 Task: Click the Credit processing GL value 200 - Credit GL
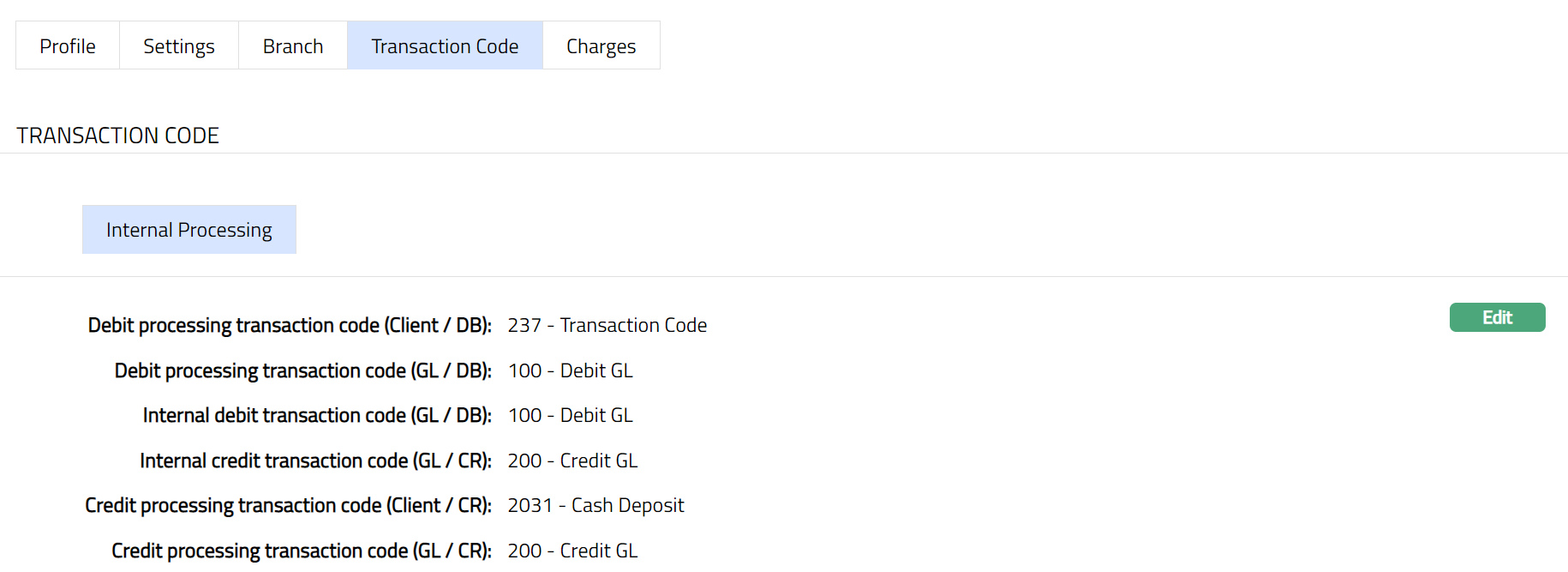(x=572, y=551)
